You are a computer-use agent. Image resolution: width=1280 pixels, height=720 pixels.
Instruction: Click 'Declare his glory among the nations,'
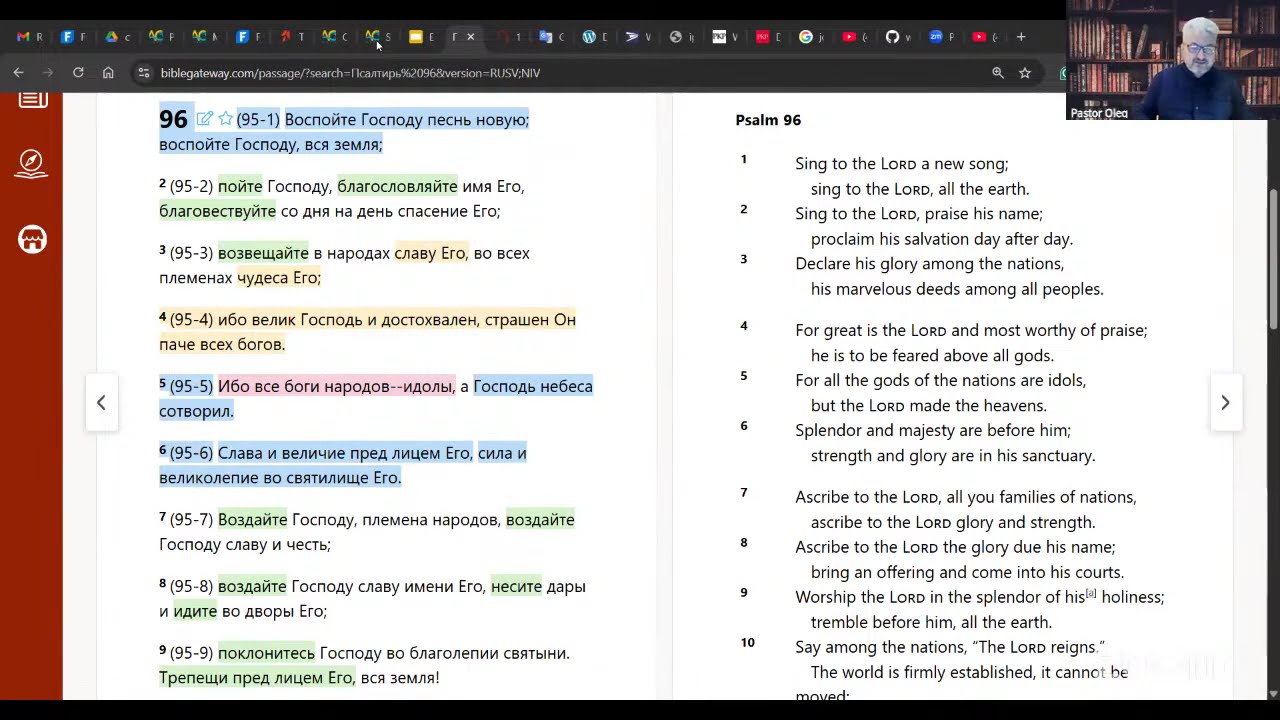pos(929,264)
